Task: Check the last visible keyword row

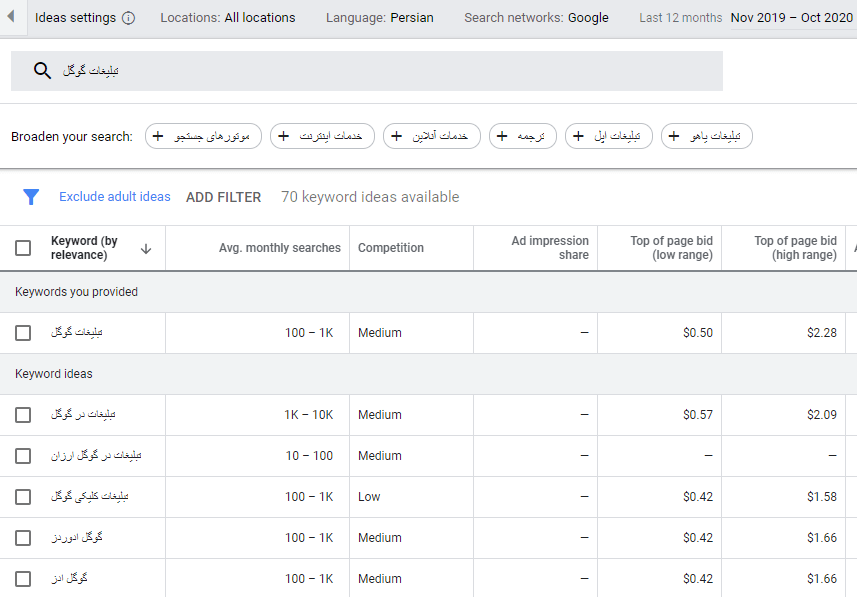Action: pyautogui.click(x=23, y=579)
